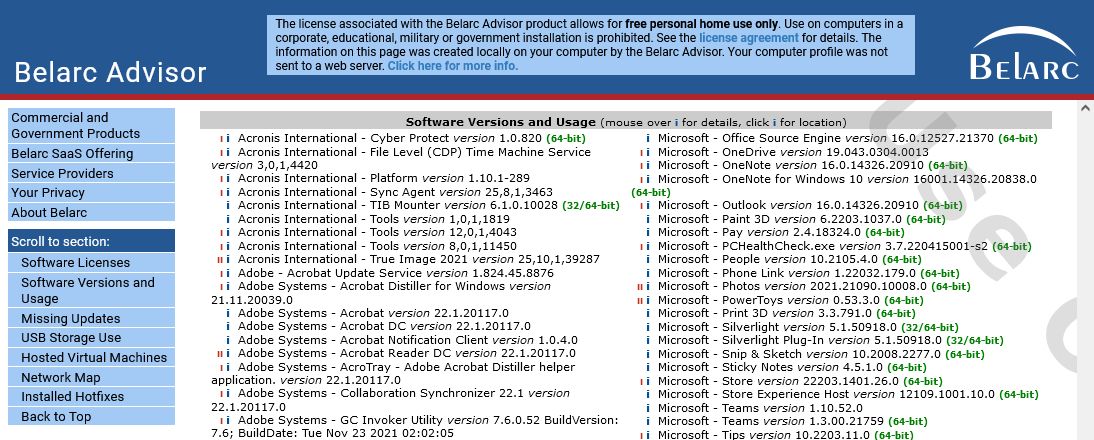Open Commercial and Government Products page
Screen dimensions: 1094x440
[91, 126]
